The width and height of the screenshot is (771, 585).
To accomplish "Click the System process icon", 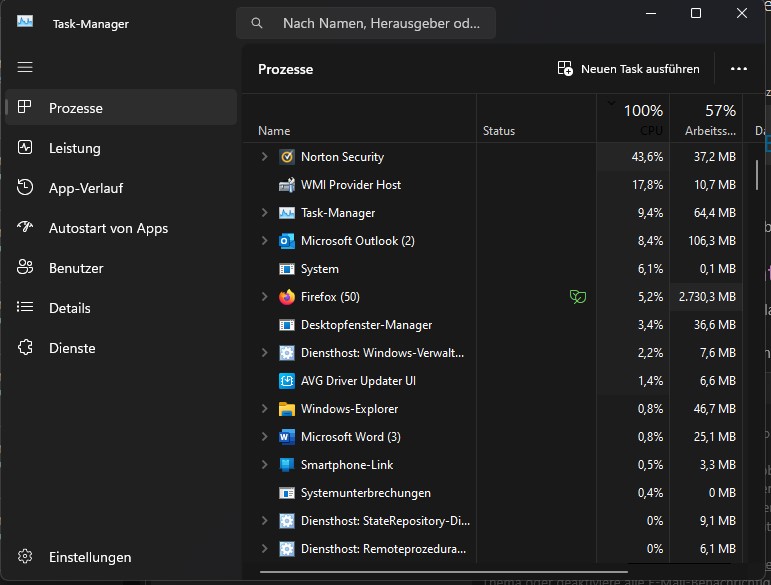I will click(x=287, y=269).
